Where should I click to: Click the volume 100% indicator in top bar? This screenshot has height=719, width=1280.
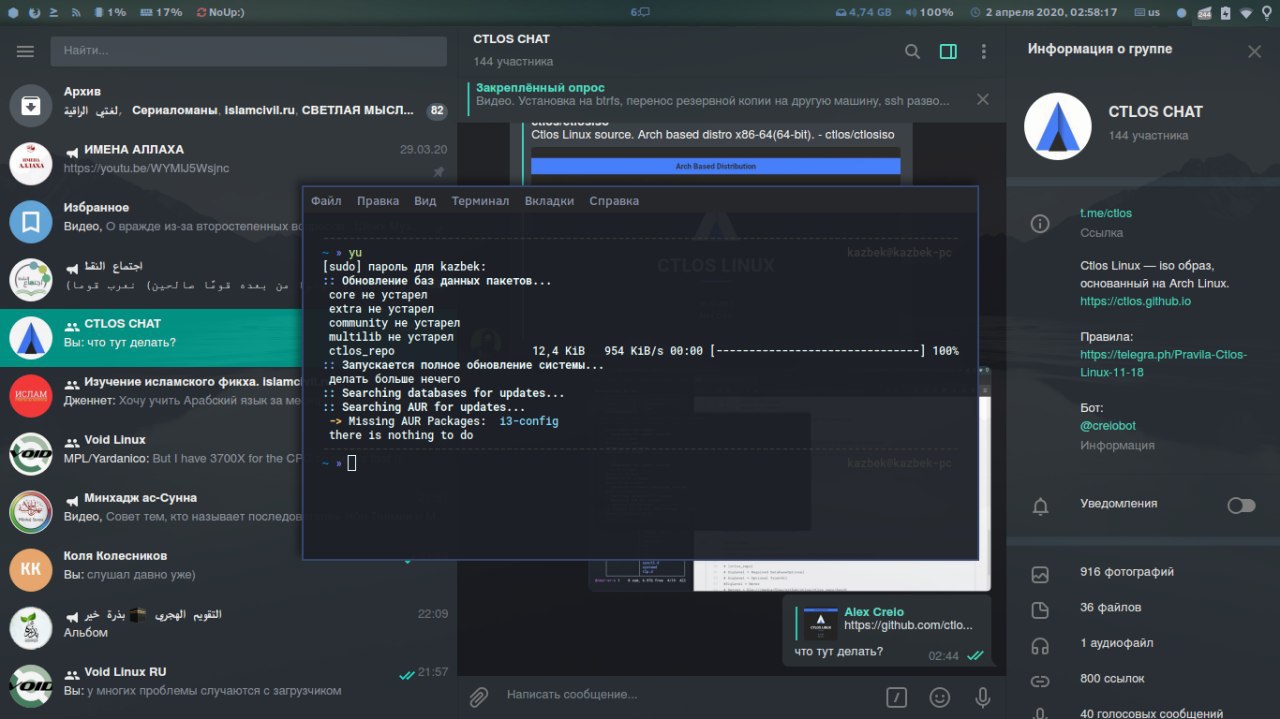point(929,12)
